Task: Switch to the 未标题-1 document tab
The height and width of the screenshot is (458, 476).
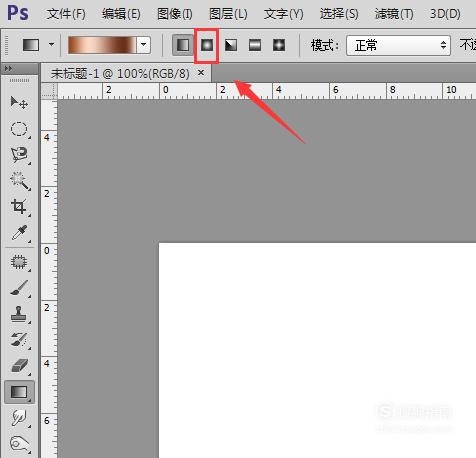Action: [x=120, y=73]
